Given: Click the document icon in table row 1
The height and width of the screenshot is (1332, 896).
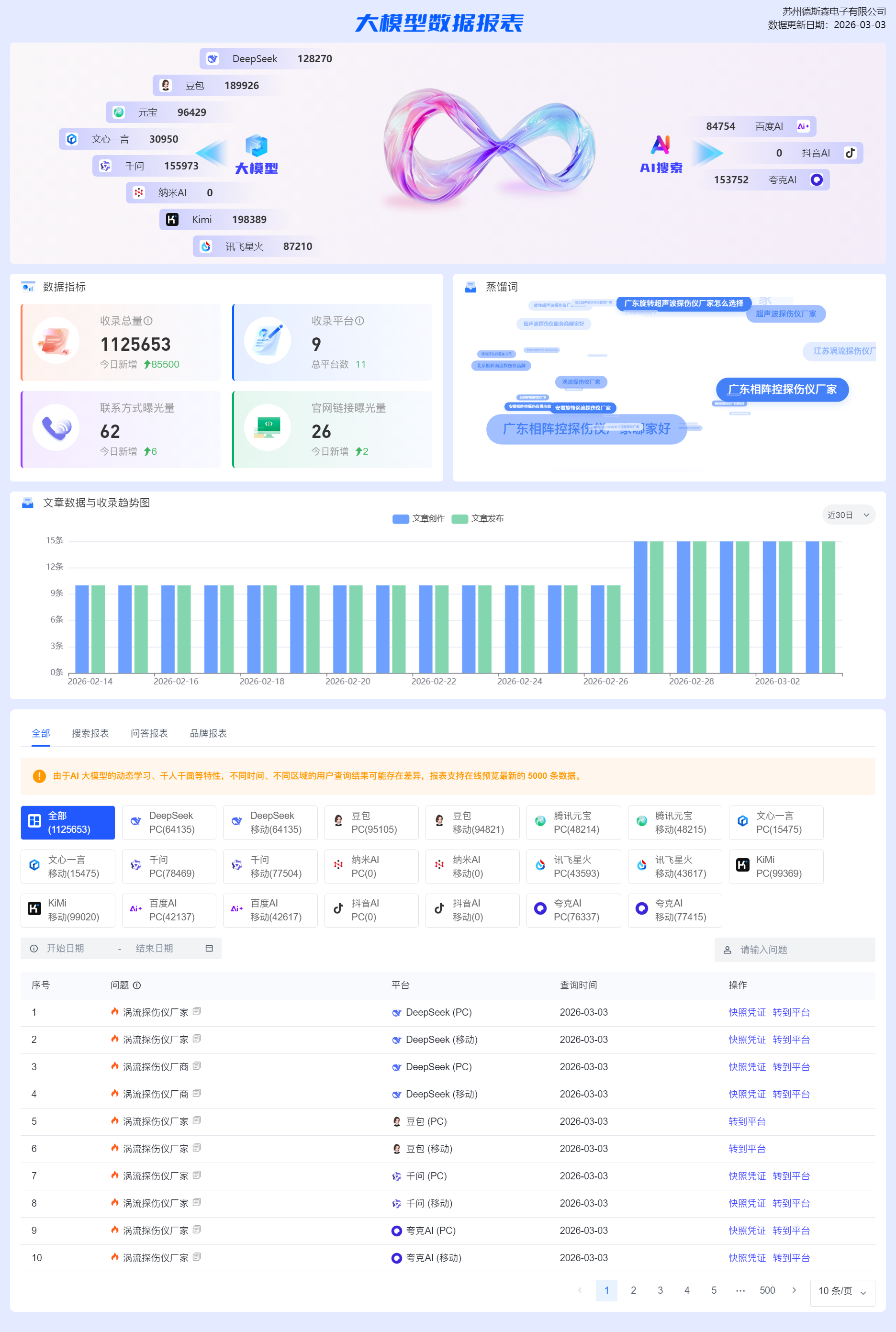Looking at the screenshot, I should click(x=197, y=1011).
